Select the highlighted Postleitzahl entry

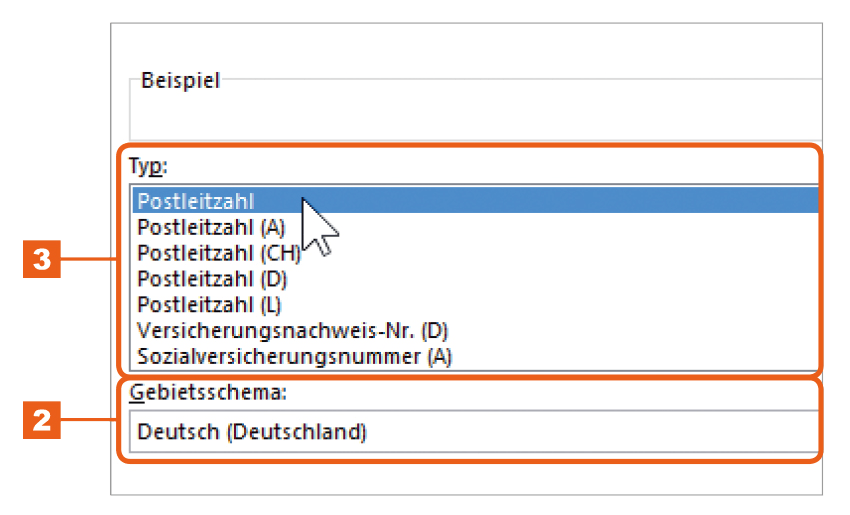(x=475, y=201)
